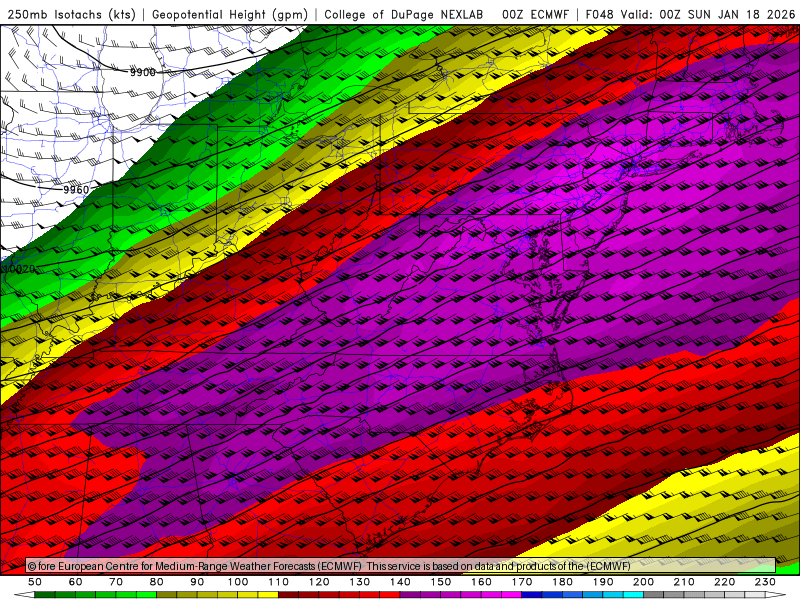The image size is (800, 600).
Task: Click the "Geopotential Height (gpm)" title text
Action: coord(230,14)
